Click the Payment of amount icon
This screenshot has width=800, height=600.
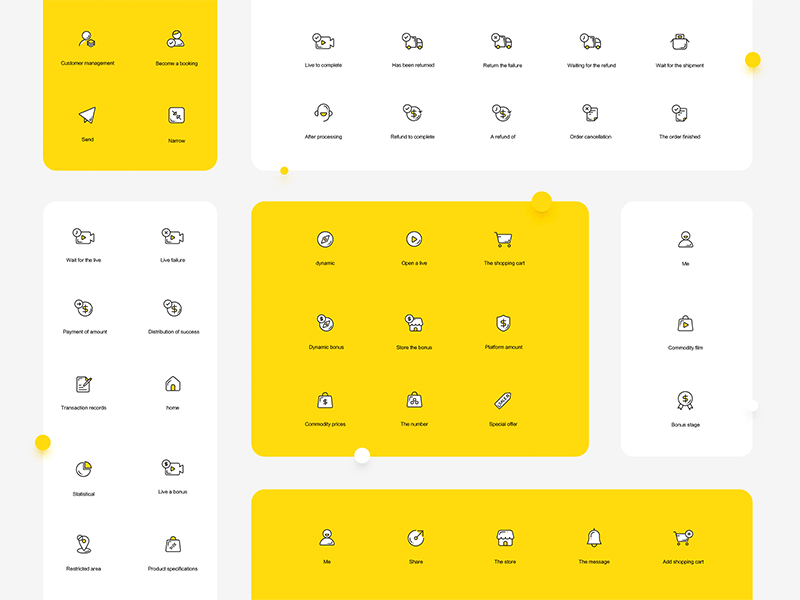coord(83,305)
